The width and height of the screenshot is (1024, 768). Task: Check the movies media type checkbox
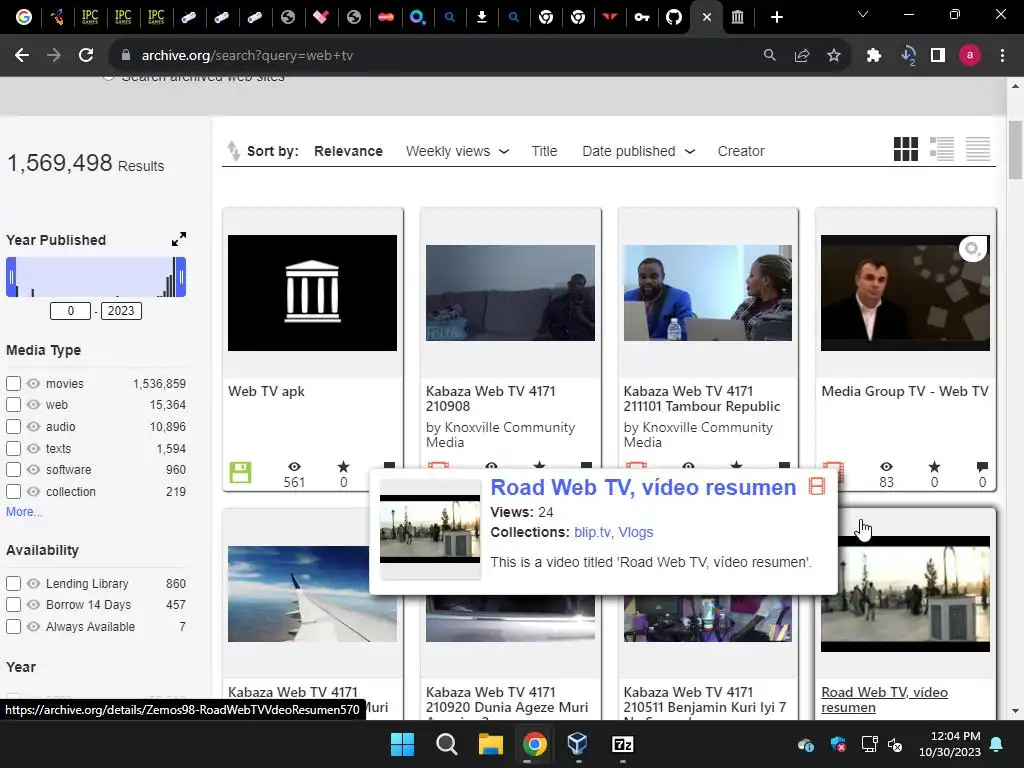point(13,383)
